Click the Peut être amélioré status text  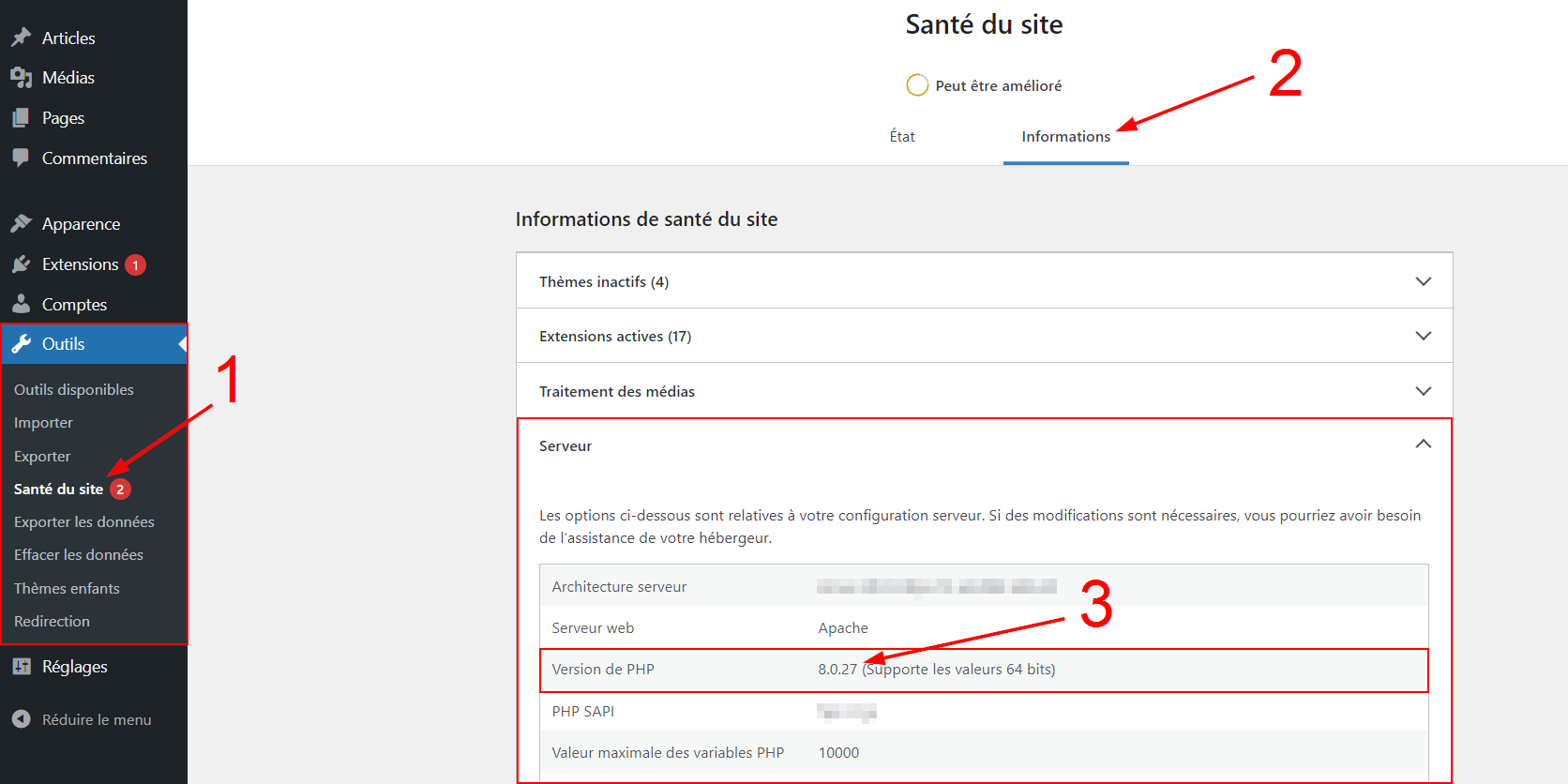point(999,86)
